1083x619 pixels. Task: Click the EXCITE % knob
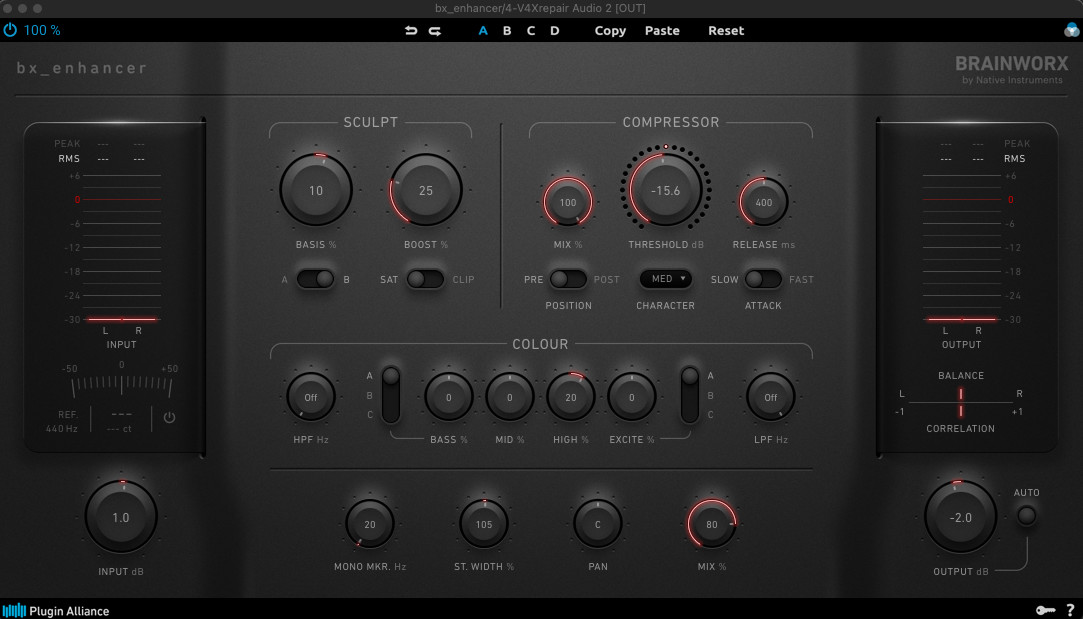[x=631, y=397]
